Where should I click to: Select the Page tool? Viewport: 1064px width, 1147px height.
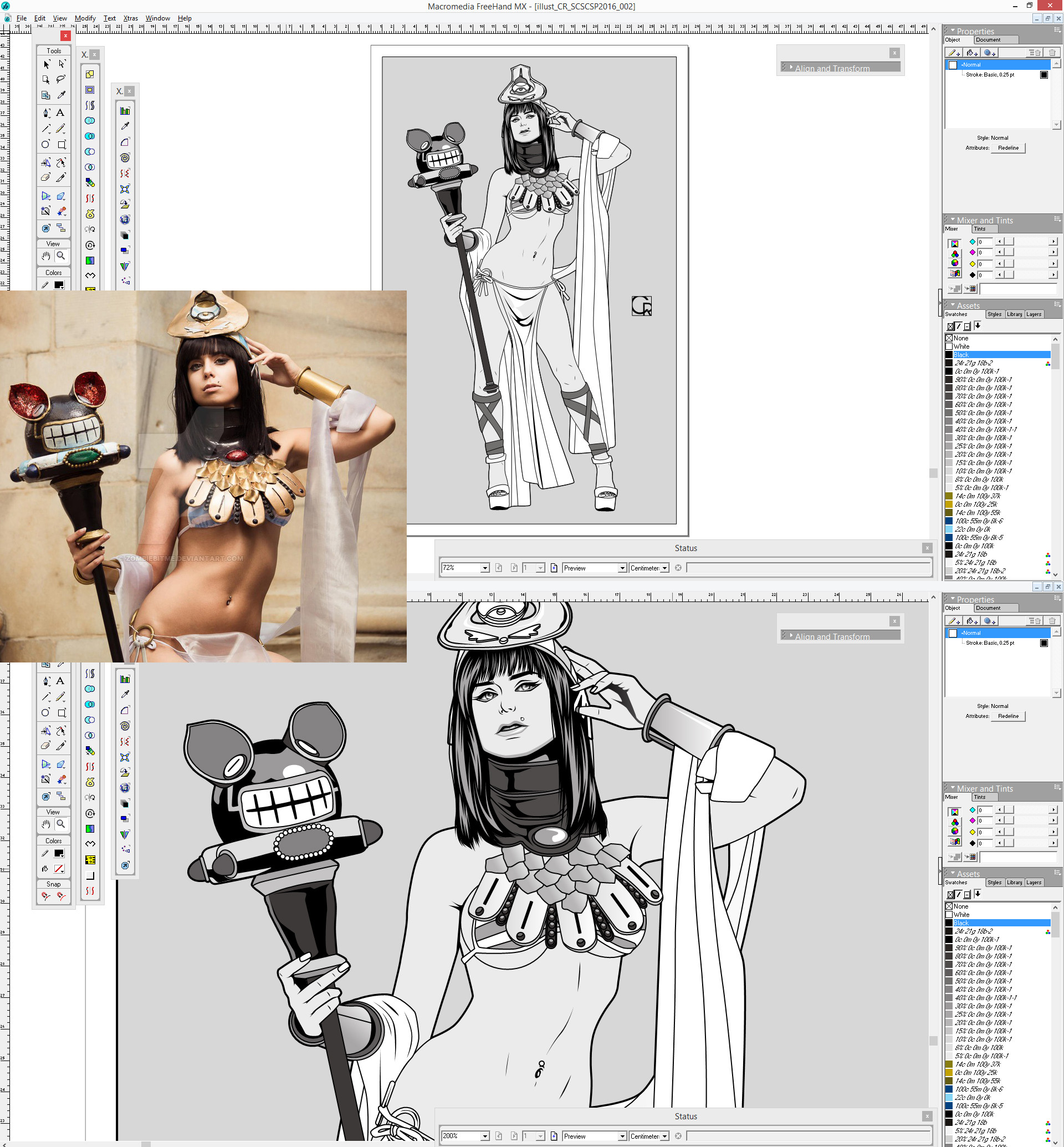[x=46, y=79]
